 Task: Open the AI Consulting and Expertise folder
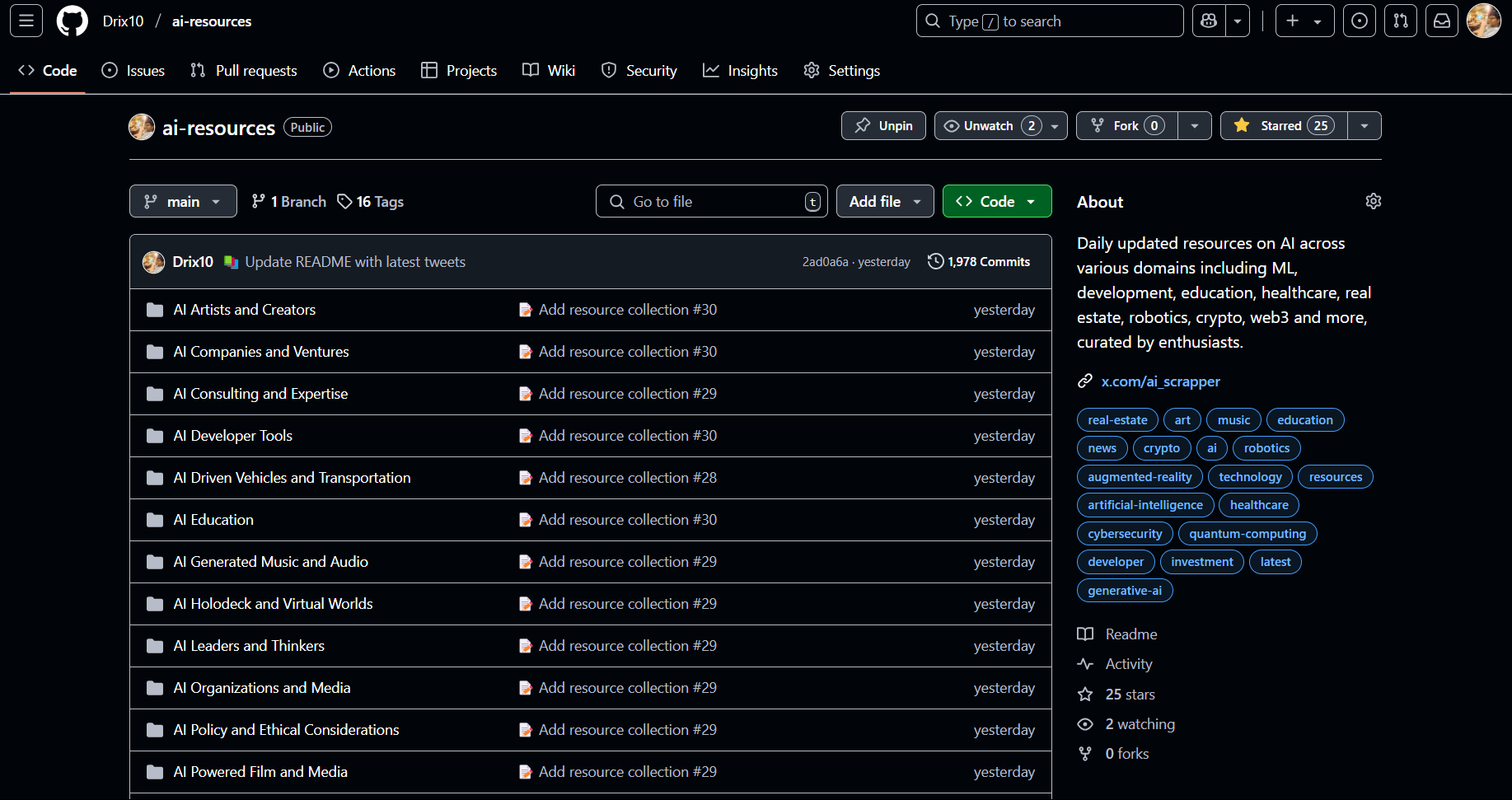(260, 393)
